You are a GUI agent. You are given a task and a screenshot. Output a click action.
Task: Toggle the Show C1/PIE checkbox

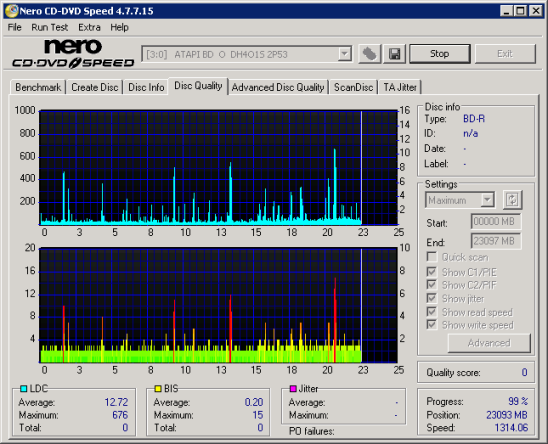point(432,272)
